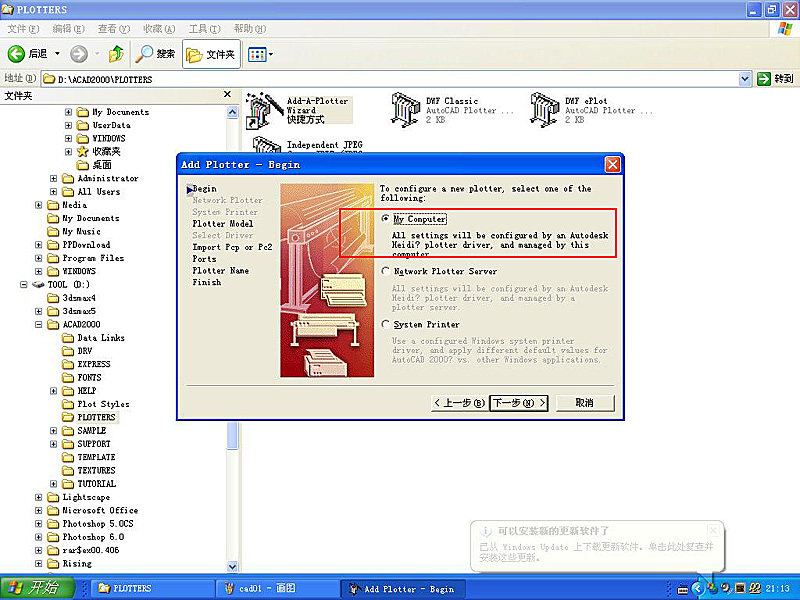This screenshot has height=600, width=800.
Task: Select the My Computer radio button
Action: pyautogui.click(x=386, y=218)
